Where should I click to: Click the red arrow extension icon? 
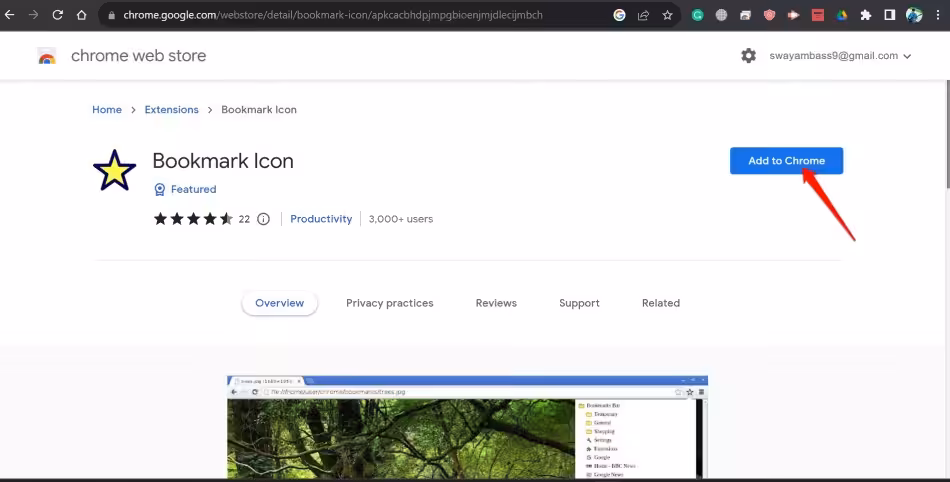point(794,15)
